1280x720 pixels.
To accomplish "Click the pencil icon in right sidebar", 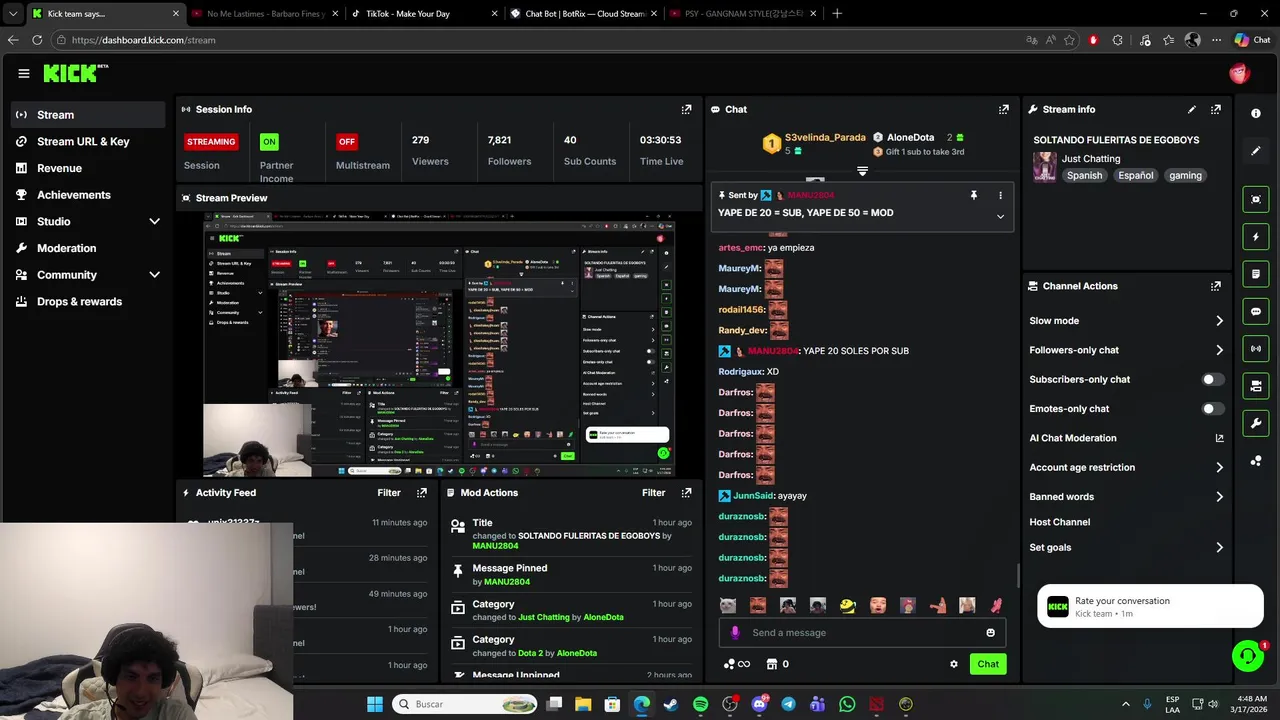I will click(x=1256, y=151).
